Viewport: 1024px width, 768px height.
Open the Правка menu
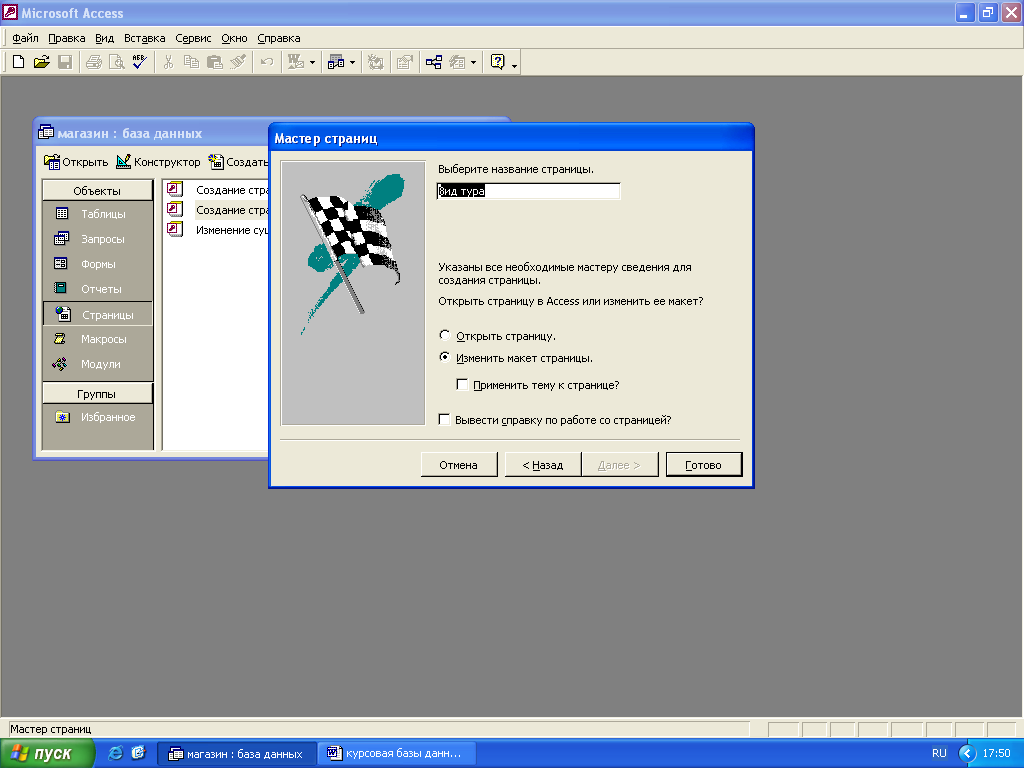[x=67, y=38]
